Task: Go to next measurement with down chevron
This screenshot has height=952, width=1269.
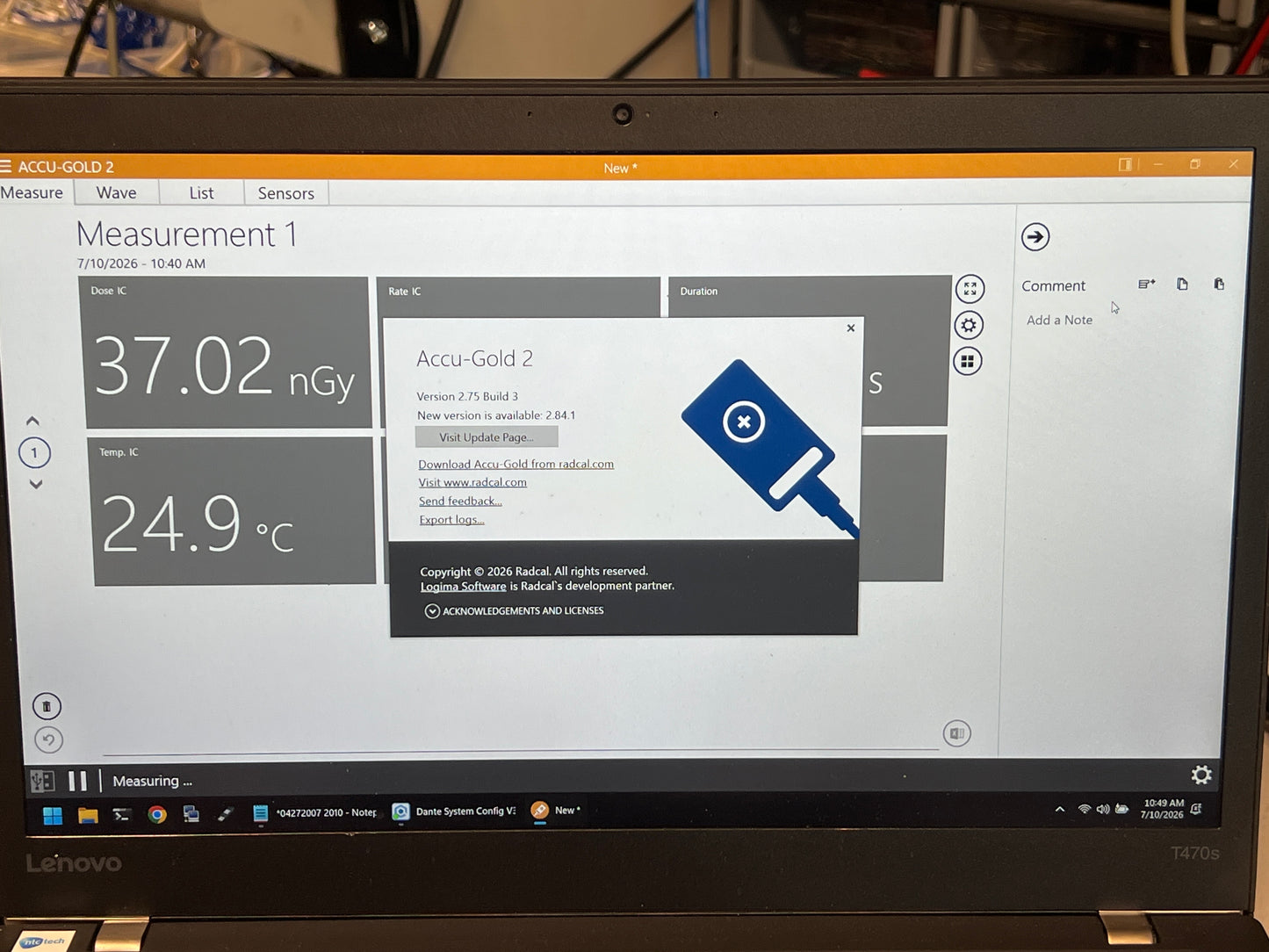Action: pyautogui.click(x=36, y=484)
